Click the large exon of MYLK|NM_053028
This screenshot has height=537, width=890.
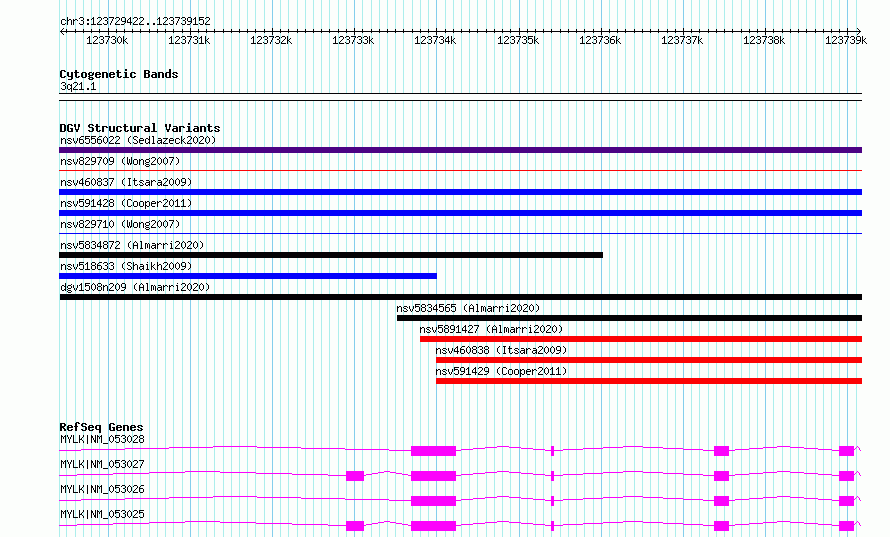(433, 451)
